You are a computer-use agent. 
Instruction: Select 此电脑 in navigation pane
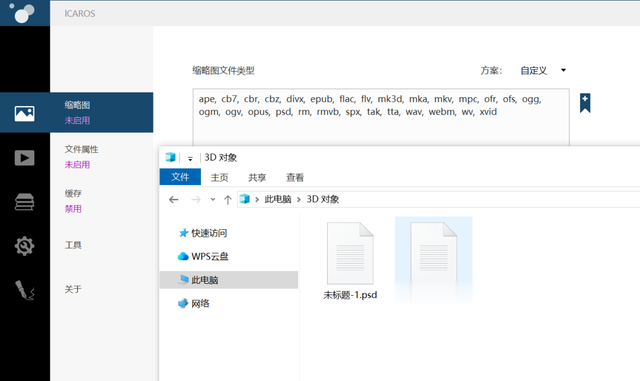(229, 280)
